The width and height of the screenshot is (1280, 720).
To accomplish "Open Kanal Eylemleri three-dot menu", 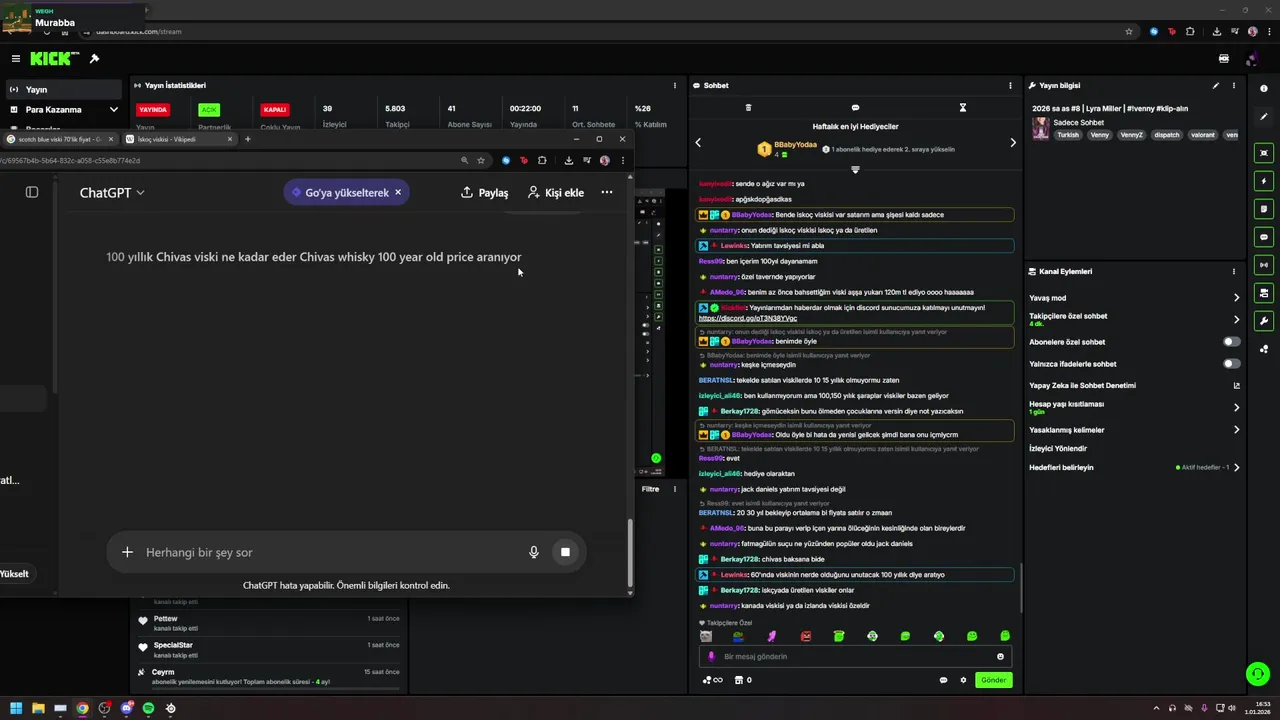I will pyautogui.click(x=1233, y=271).
